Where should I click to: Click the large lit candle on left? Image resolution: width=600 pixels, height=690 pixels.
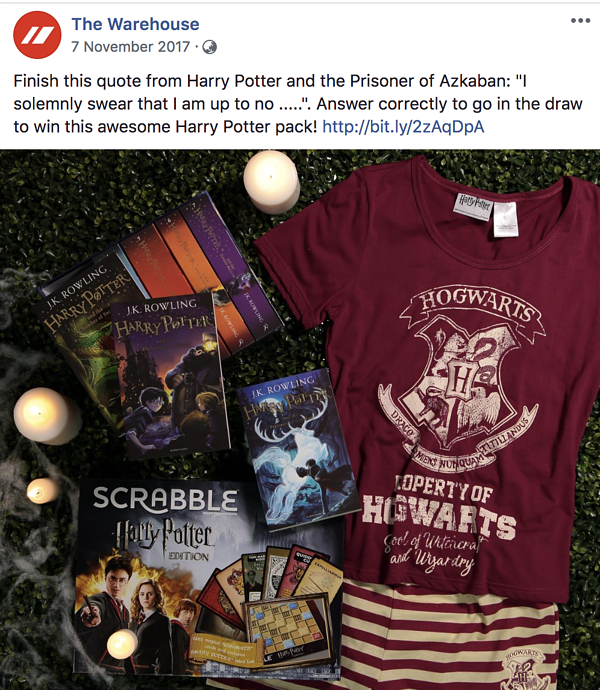pyautogui.click(x=47, y=416)
